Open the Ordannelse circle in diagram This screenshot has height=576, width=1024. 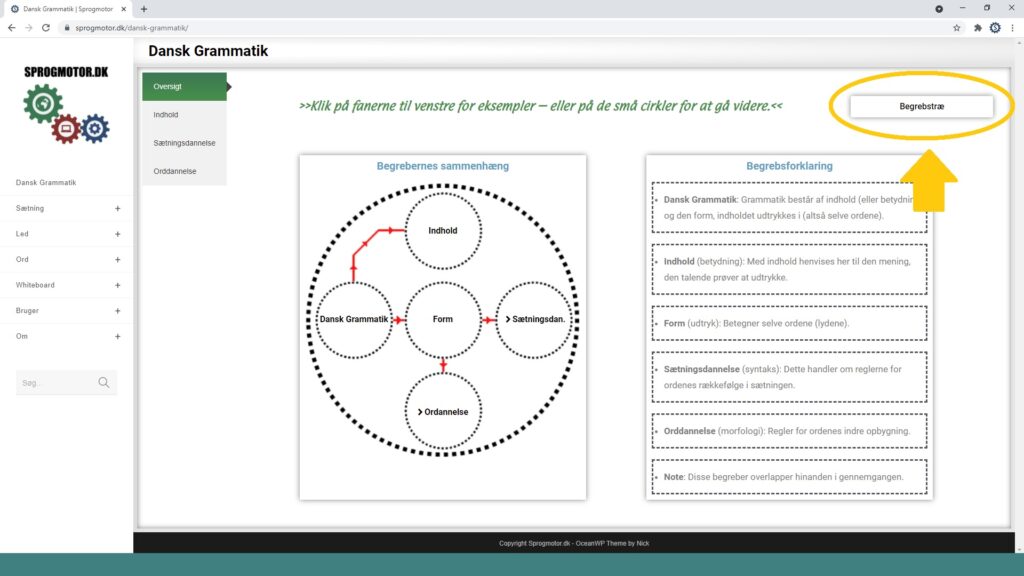click(x=443, y=412)
